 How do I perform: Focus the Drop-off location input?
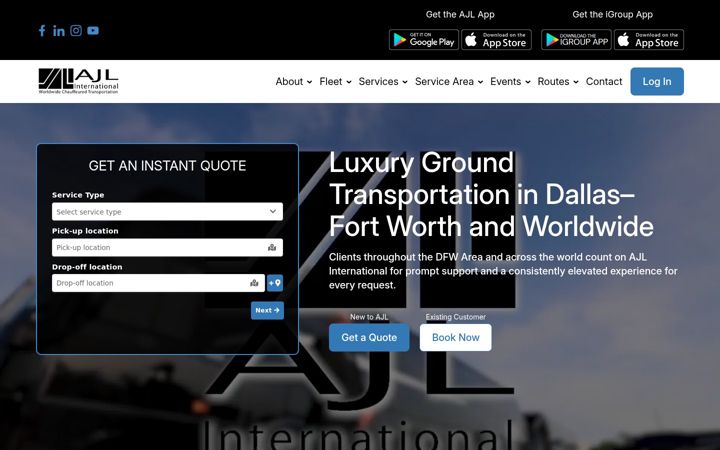click(158, 283)
